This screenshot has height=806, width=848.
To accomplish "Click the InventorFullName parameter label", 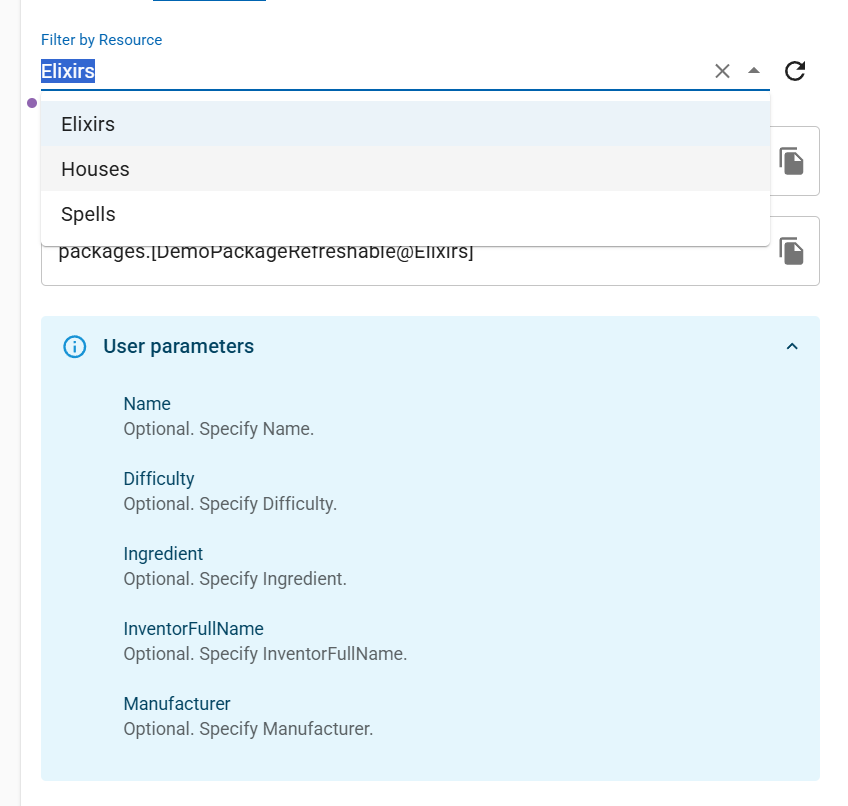I will tap(193, 629).
